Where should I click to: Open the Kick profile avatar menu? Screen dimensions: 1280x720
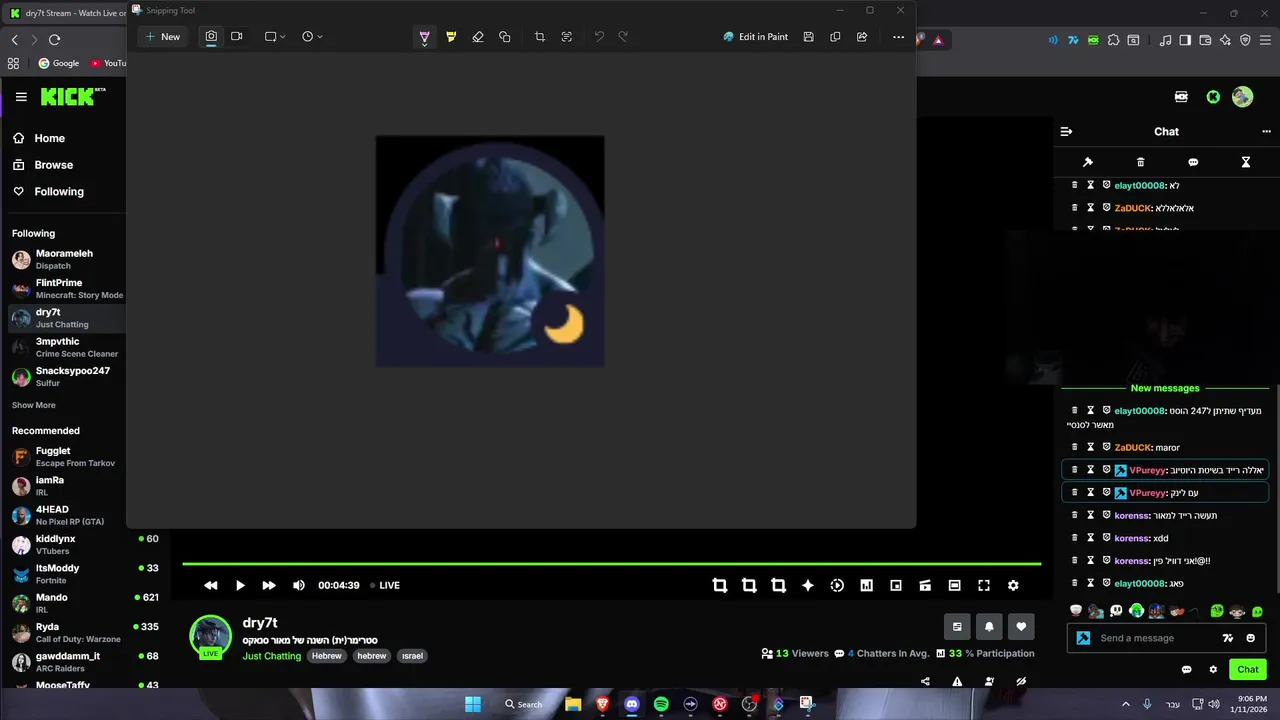point(1242,97)
